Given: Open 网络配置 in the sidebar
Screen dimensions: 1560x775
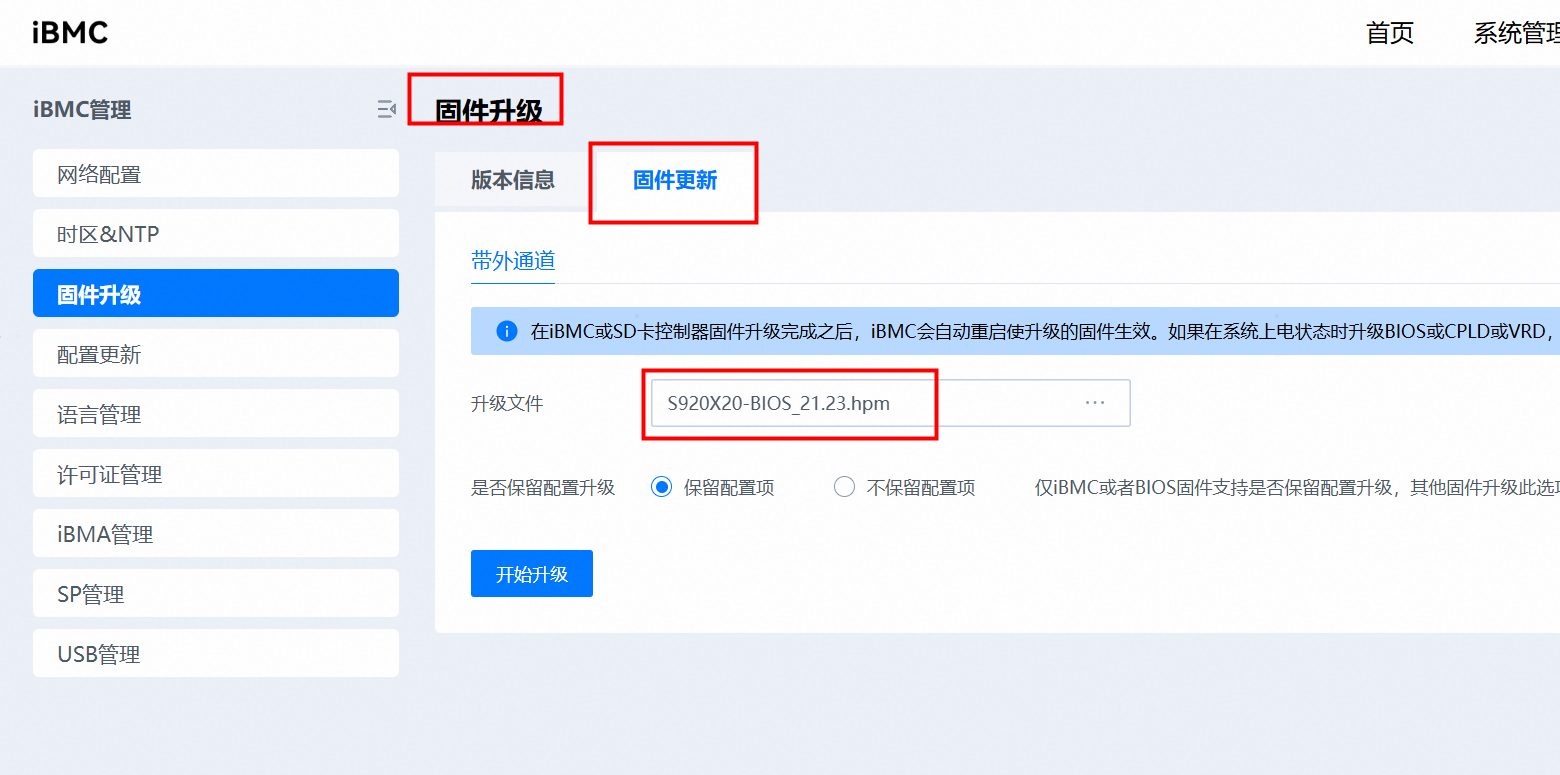Looking at the screenshot, I should (x=216, y=174).
